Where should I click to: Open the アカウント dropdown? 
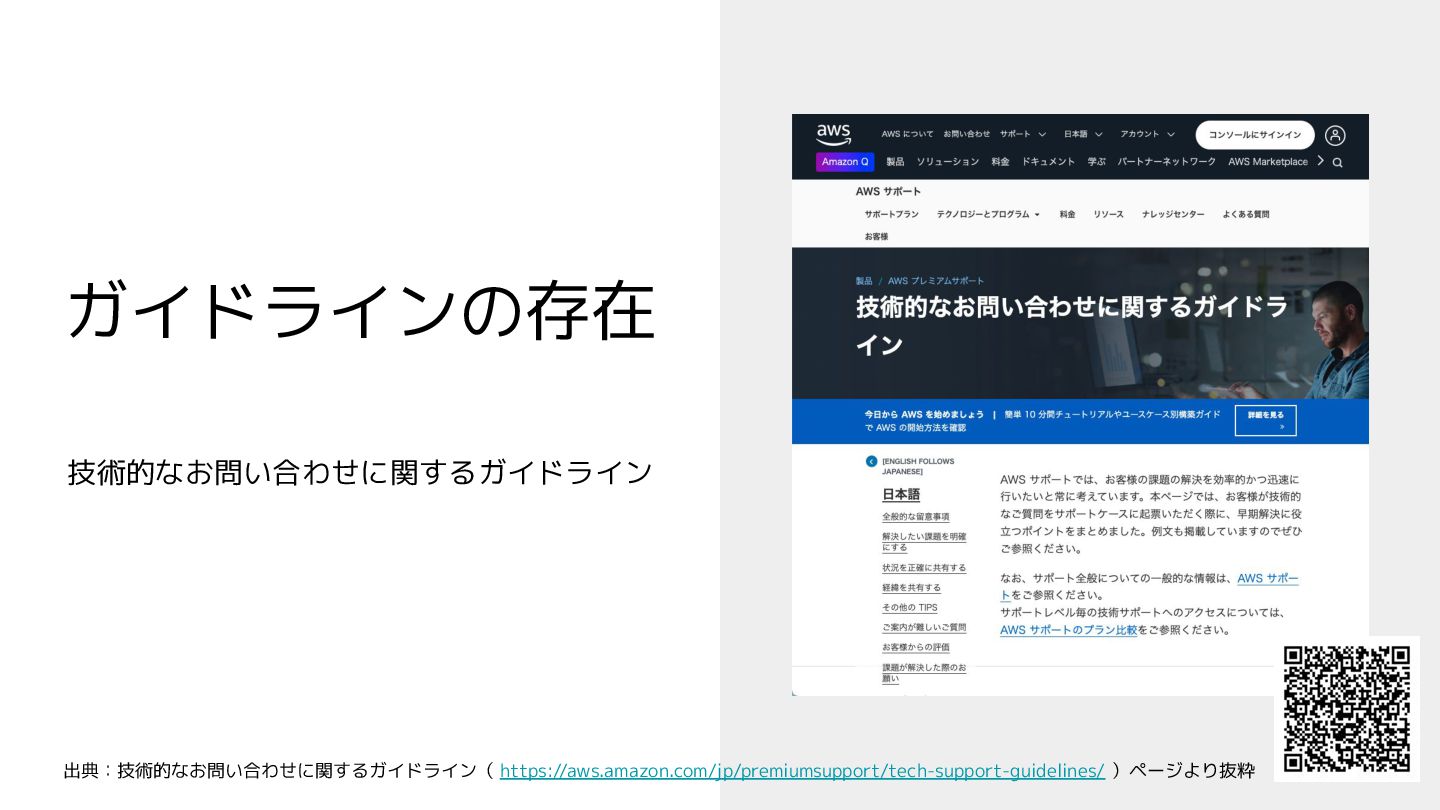pos(1147,134)
